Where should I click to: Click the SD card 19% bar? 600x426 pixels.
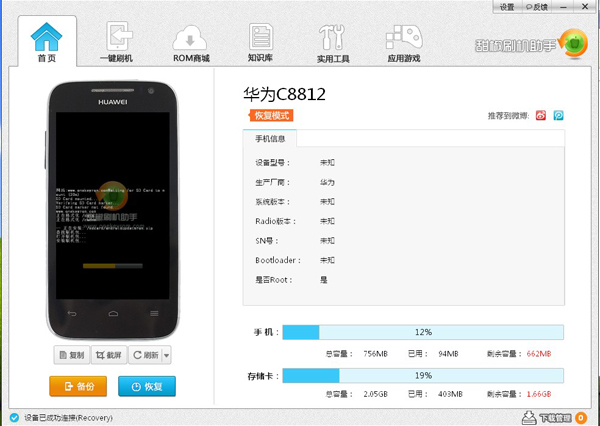click(423, 375)
